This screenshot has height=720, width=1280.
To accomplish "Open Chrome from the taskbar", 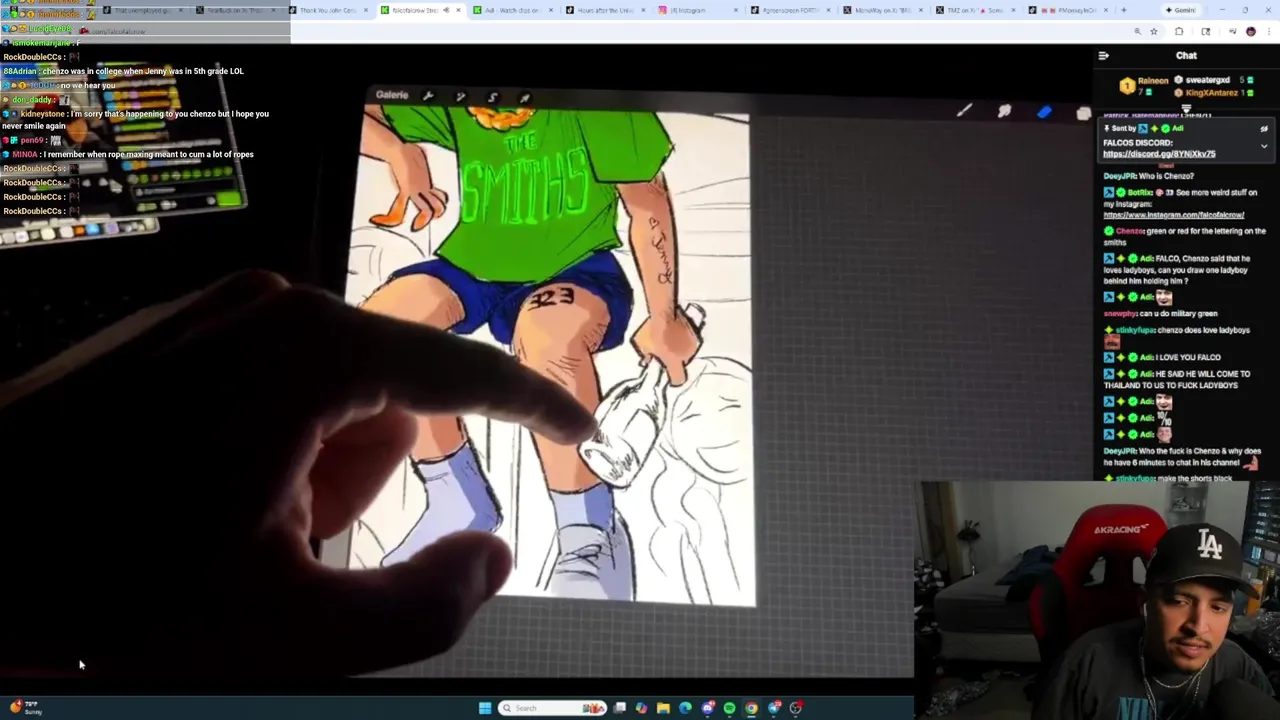I will [751, 708].
